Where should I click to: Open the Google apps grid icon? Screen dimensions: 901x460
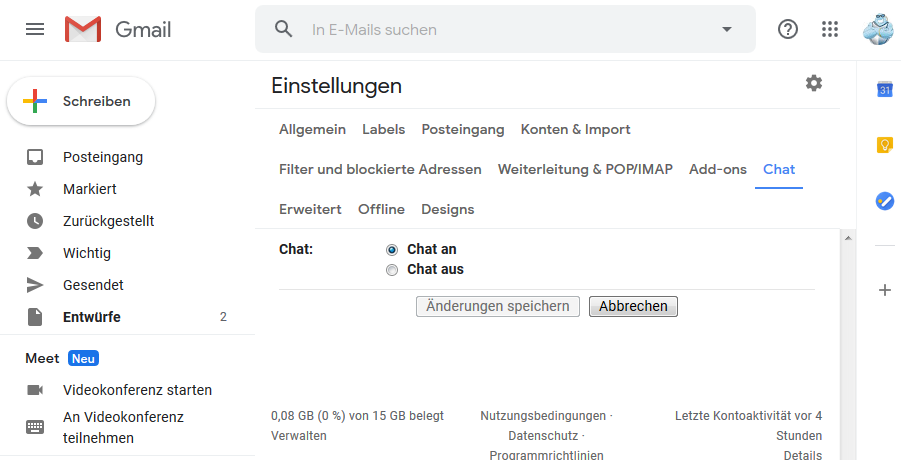pos(830,29)
